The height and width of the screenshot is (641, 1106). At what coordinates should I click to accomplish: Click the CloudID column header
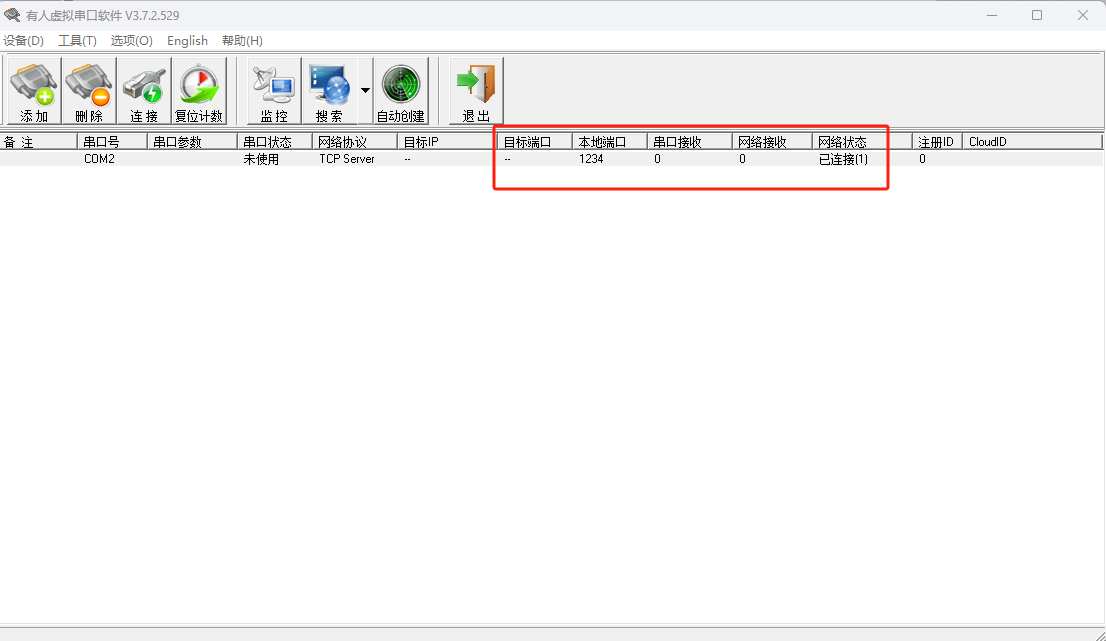(x=1033, y=142)
